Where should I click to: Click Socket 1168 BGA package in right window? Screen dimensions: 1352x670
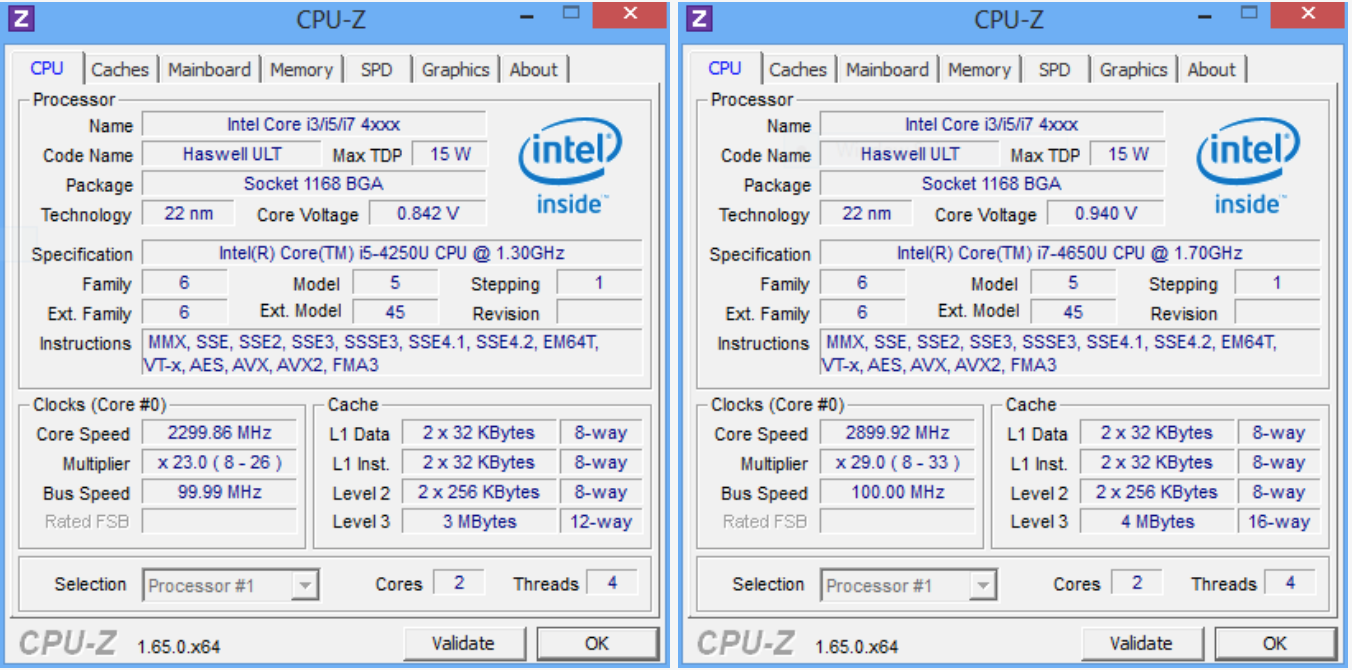pyautogui.click(x=992, y=184)
